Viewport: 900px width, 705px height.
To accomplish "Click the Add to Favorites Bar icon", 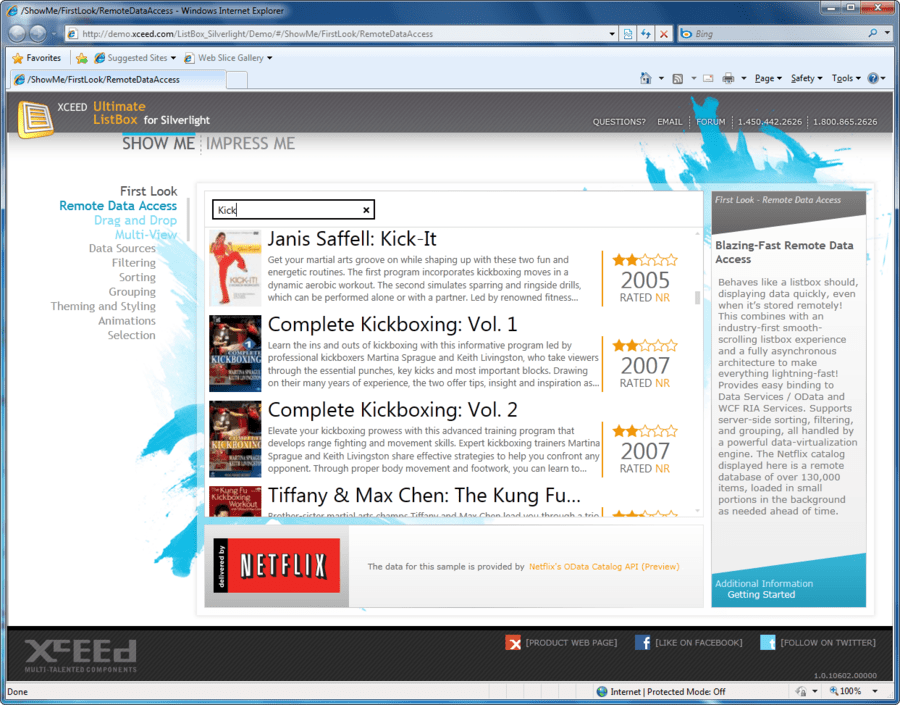I will [82, 58].
